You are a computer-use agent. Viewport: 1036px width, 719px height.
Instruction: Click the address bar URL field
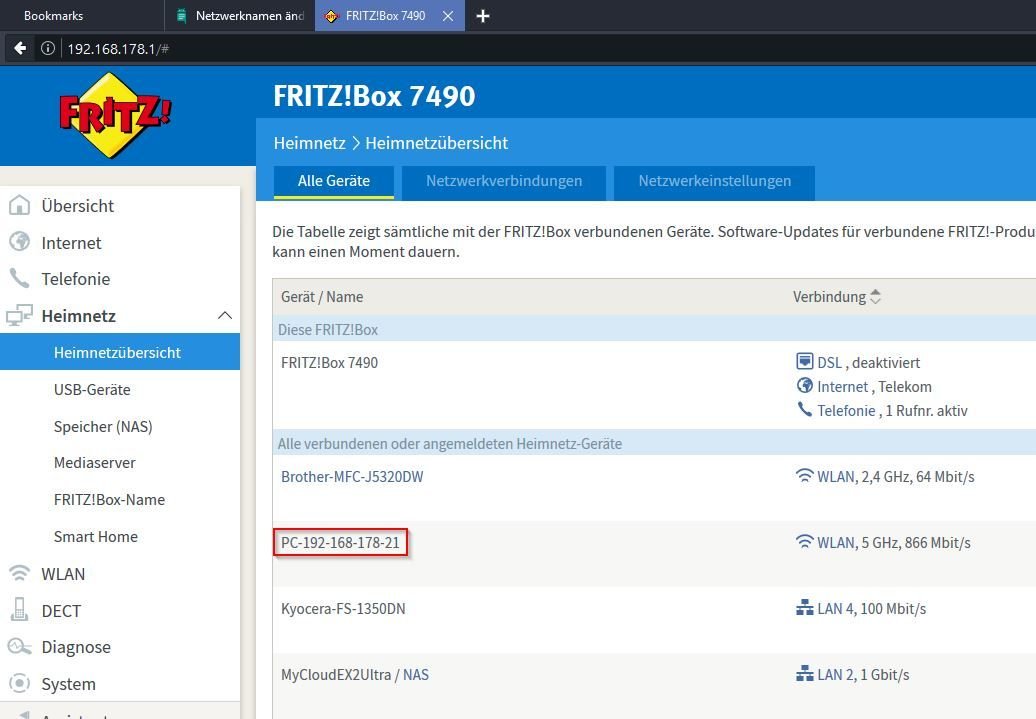[x=548, y=48]
